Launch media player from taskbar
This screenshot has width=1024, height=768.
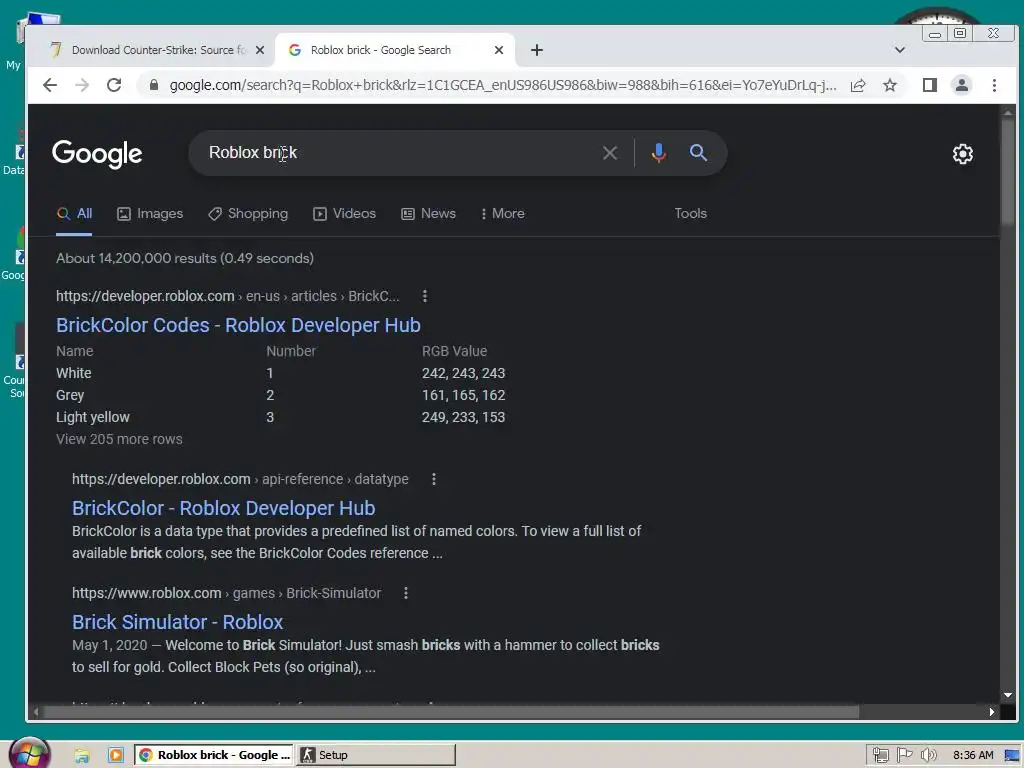(x=116, y=755)
